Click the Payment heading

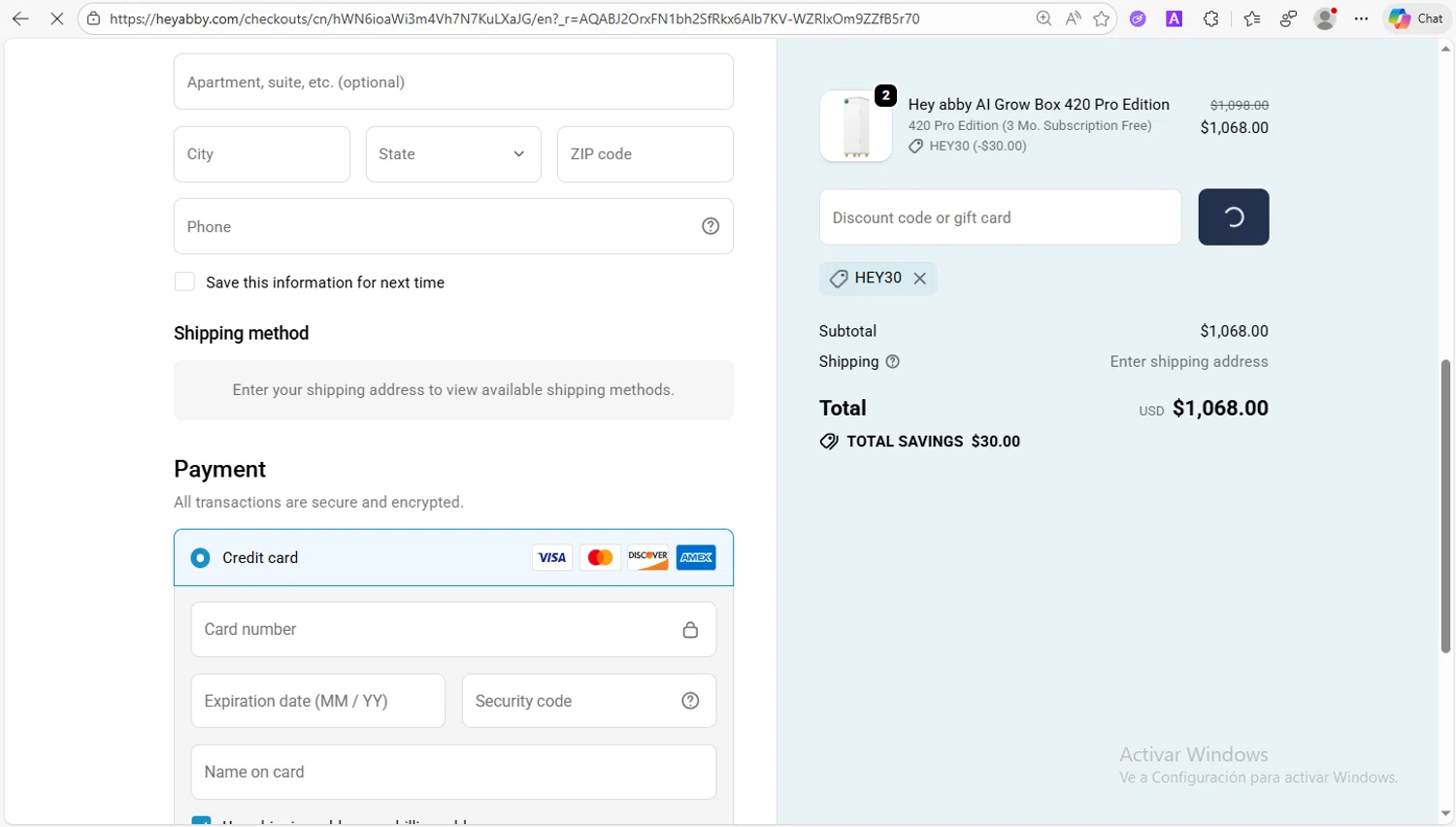click(x=219, y=469)
